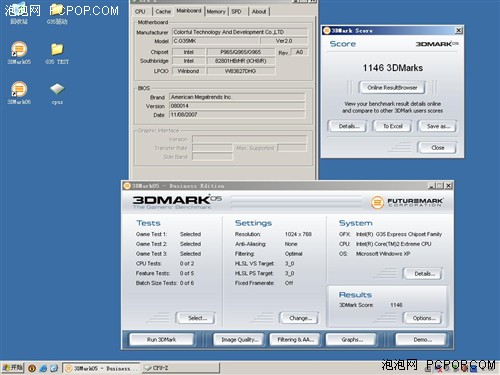500x375 pixels.
Task: Switch to the CPU tab in CPU-Z
Action: click(140, 11)
